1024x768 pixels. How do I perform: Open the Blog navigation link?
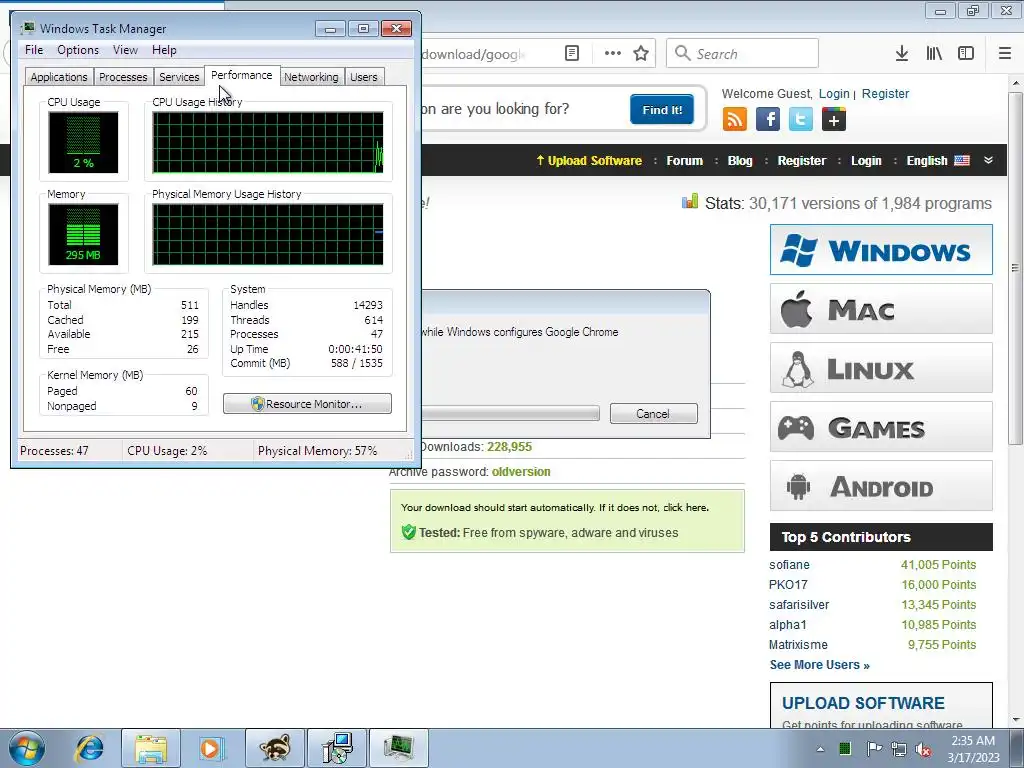pos(740,161)
